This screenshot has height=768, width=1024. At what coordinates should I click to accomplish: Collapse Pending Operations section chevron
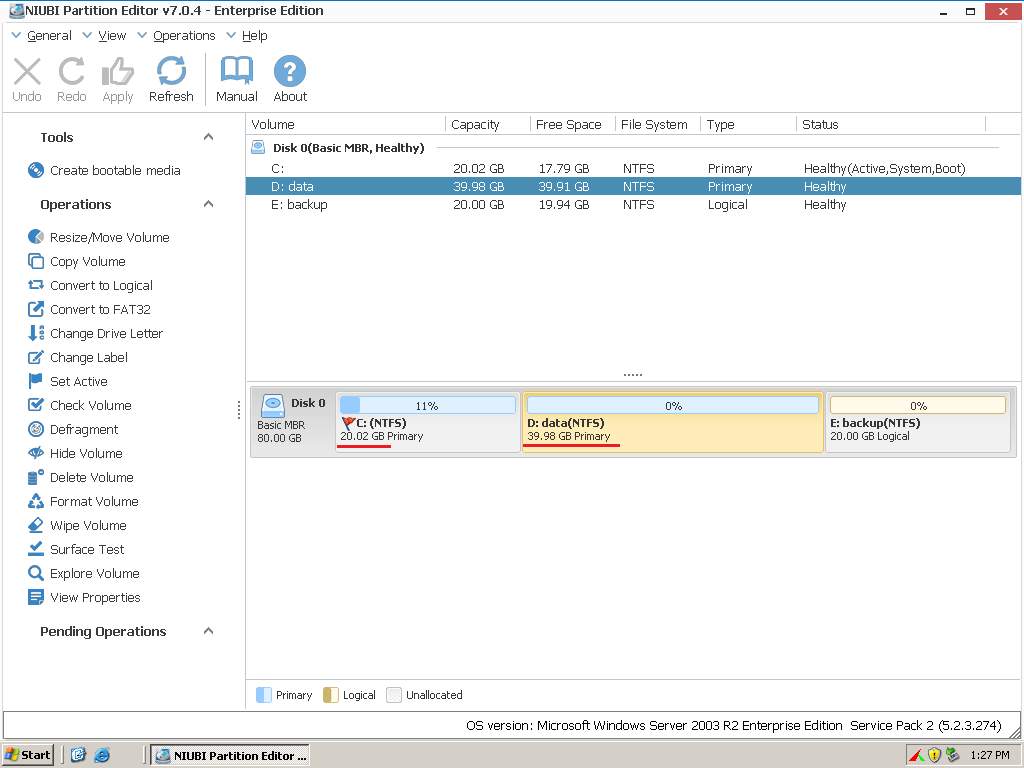point(208,632)
